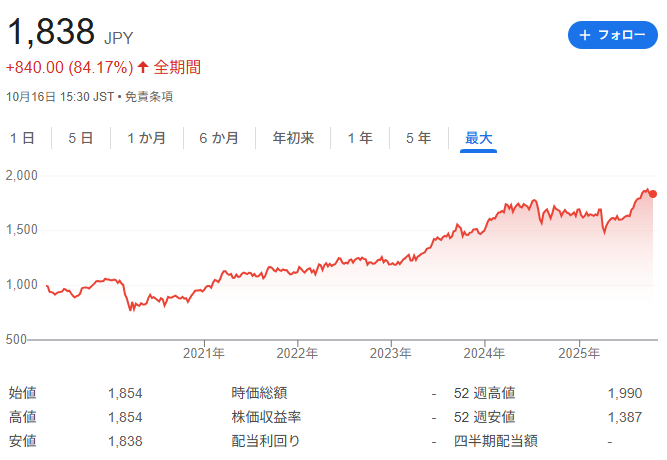This screenshot has width=667, height=460.
Task: Show the 1か月 chart range
Action: (x=146, y=138)
